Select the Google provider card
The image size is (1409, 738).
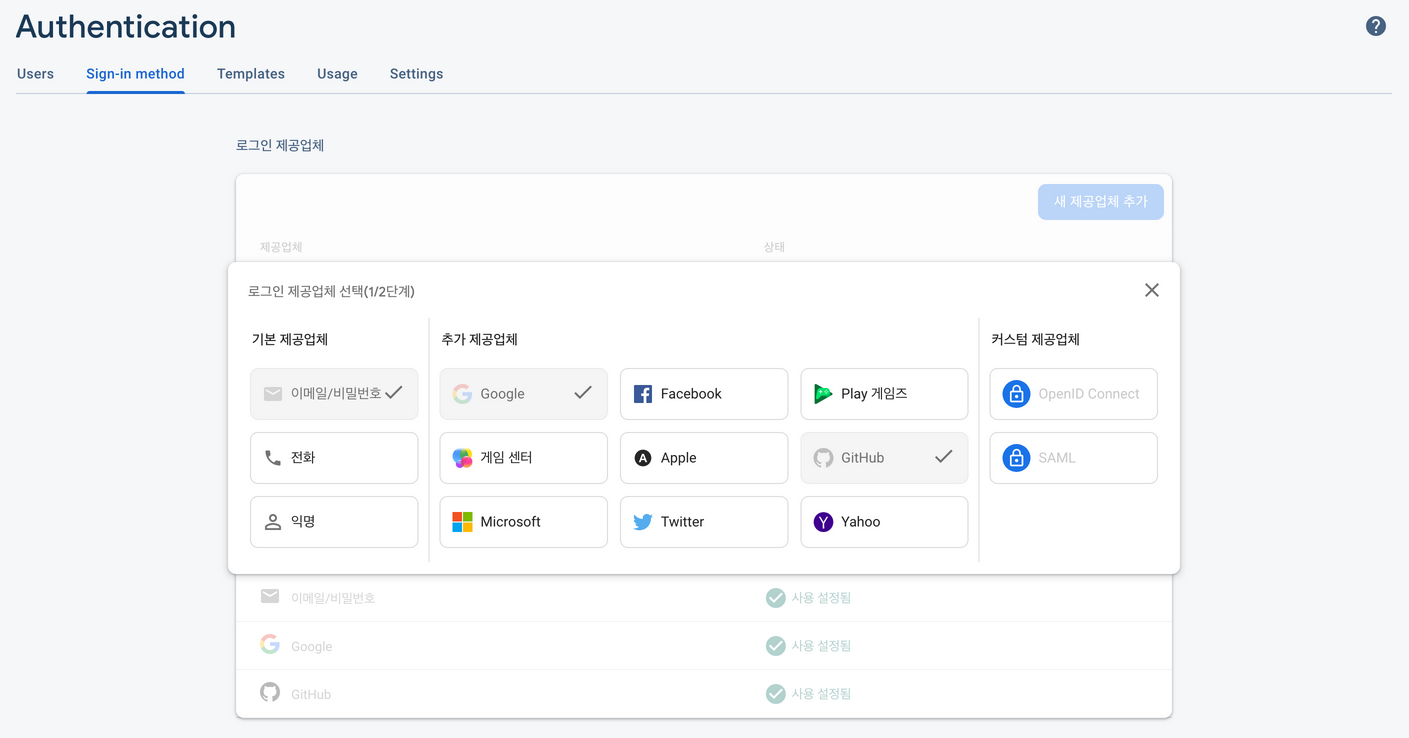[524, 394]
